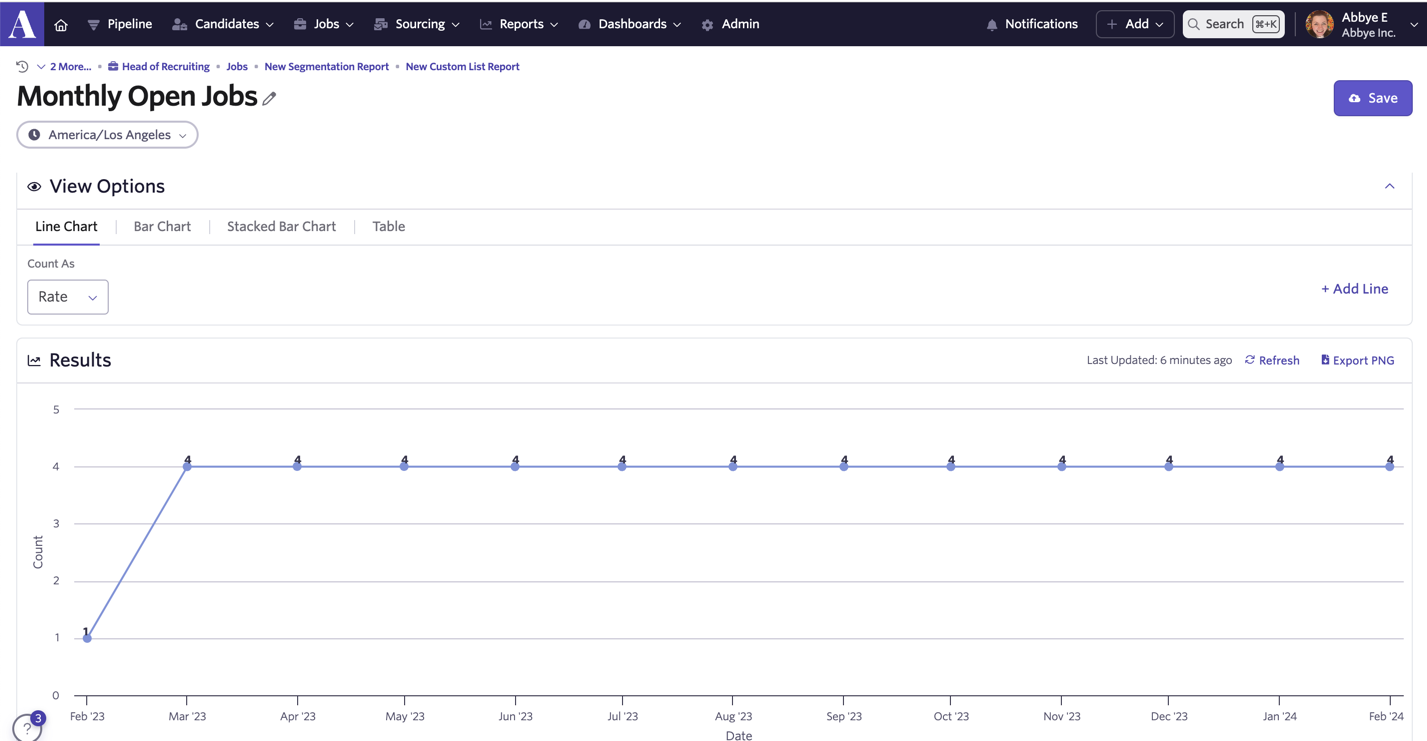The height and width of the screenshot is (741, 1427).
Task: Go to Jobs breadcrumb link
Action: click(237, 67)
